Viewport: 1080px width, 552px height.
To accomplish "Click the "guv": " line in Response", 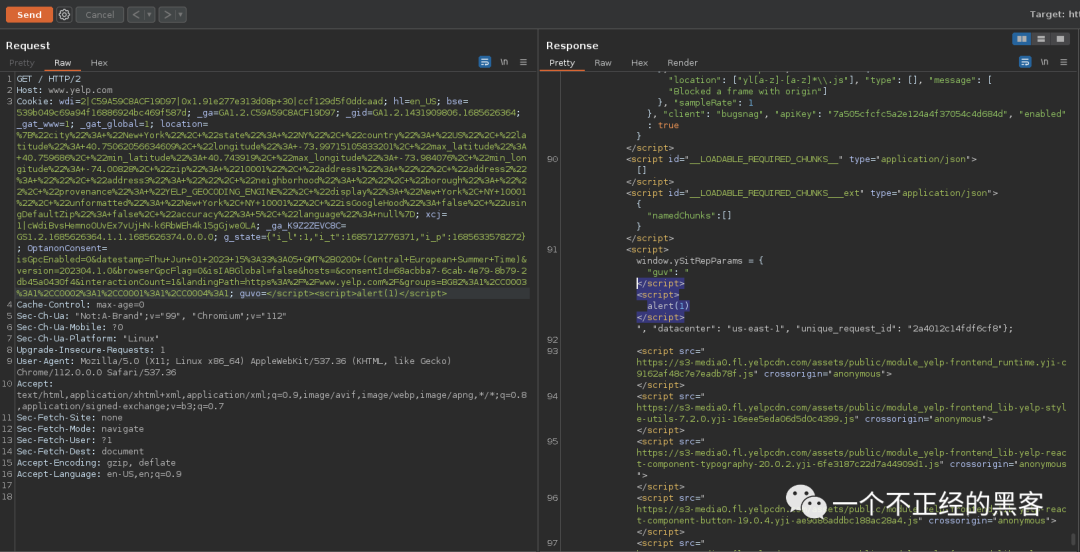I will point(668,272).
